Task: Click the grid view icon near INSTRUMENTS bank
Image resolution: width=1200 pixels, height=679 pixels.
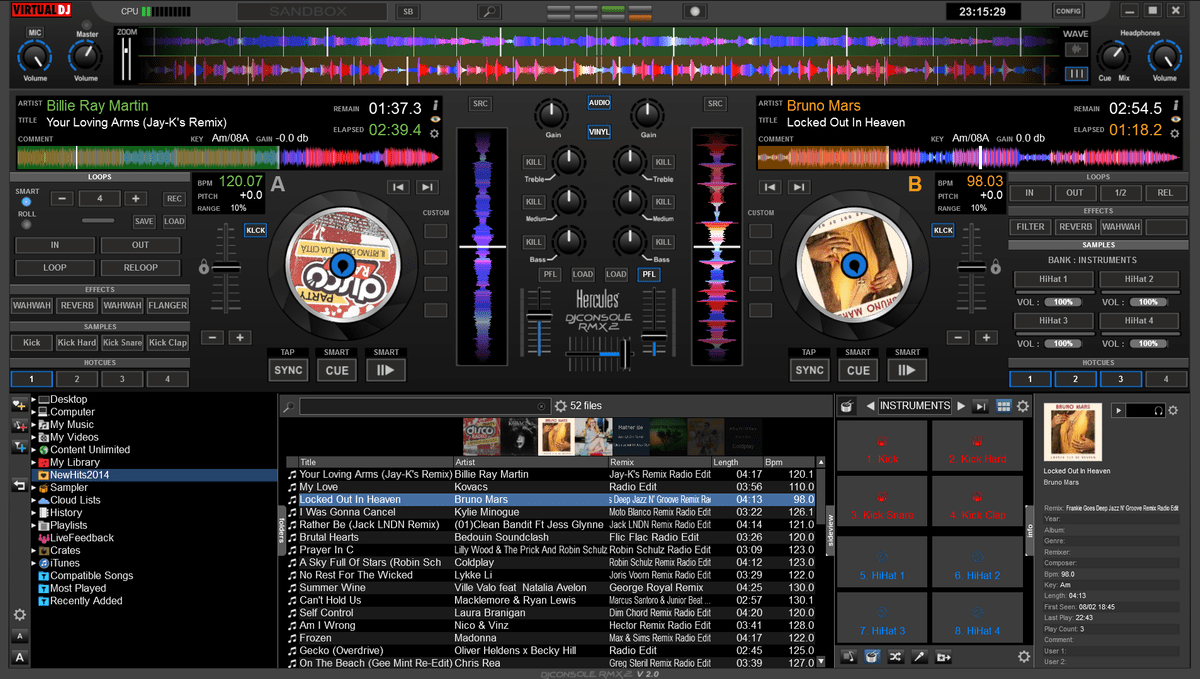Action: click(x=1005, y=404)
